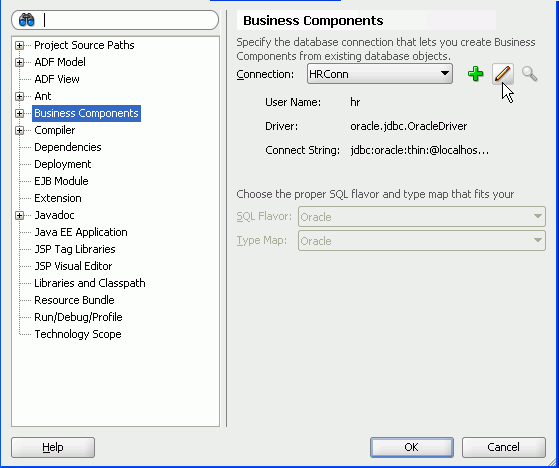The height and width of the screenshot is (468, 559).
Task: Click the binoculars search icon
Action: tap(27, 20)
